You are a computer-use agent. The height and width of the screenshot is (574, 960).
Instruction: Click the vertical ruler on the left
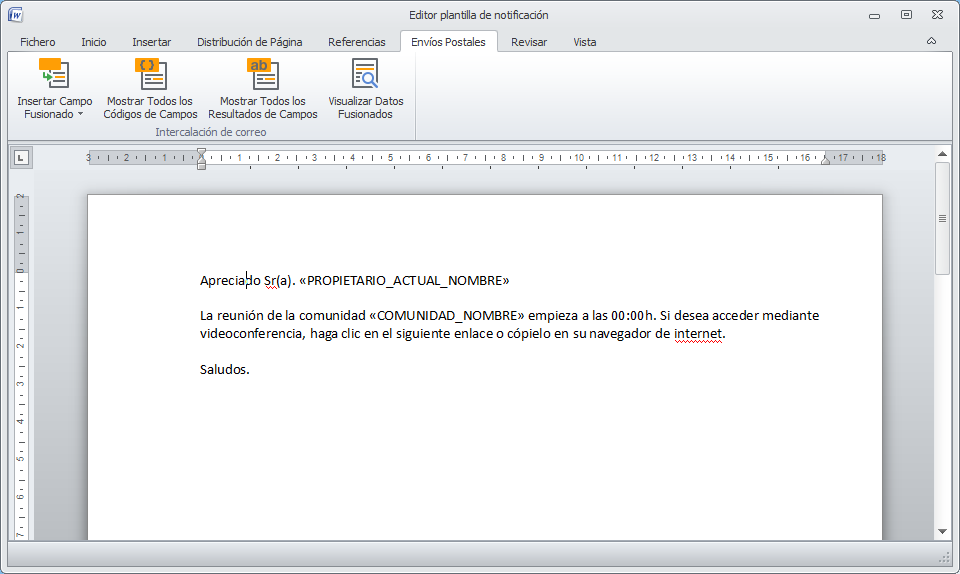click(x=21, y=366)
